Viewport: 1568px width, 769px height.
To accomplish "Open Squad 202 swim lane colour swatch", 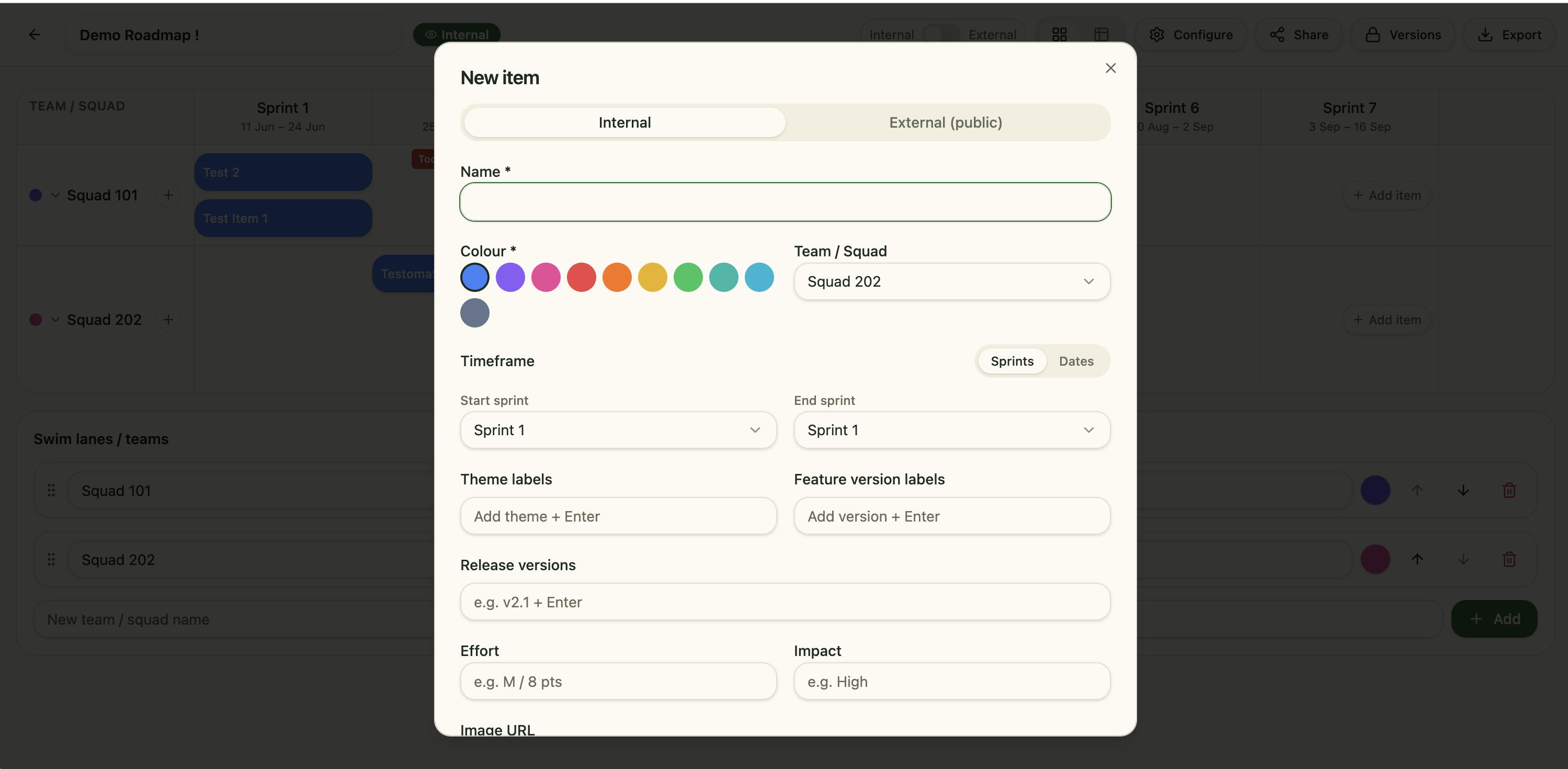I will pos(1376,559).
